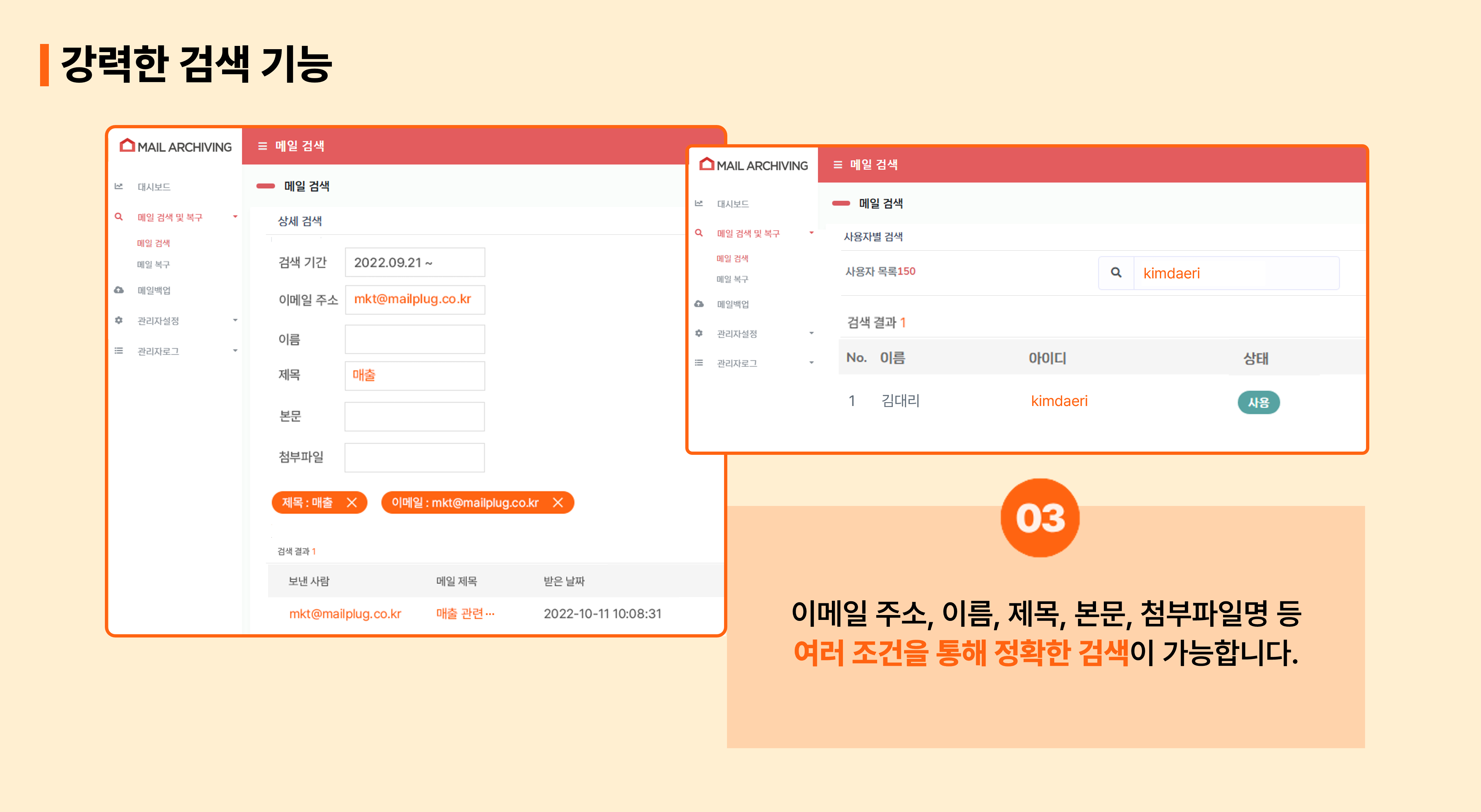Click the hamburger menu icon in left window header
The image size is (1481, 812).
point(262,146)
